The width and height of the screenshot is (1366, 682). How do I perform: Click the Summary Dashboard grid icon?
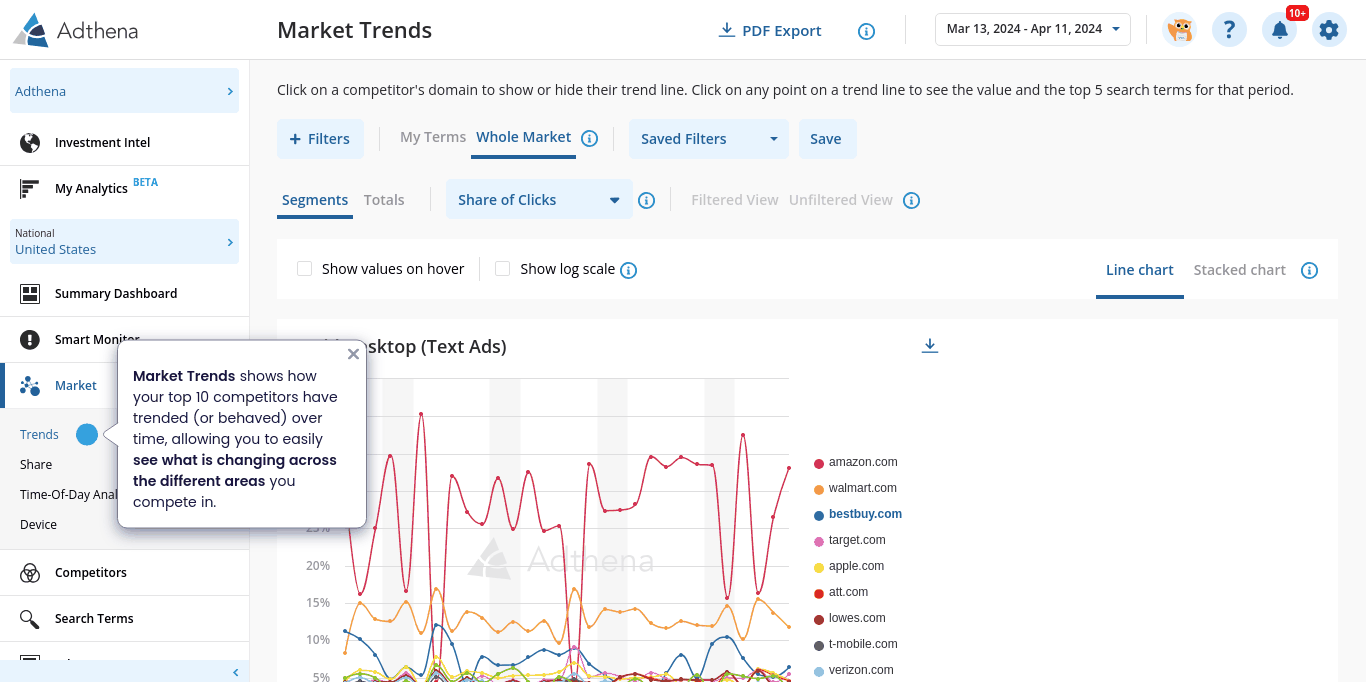coord(30,293)
